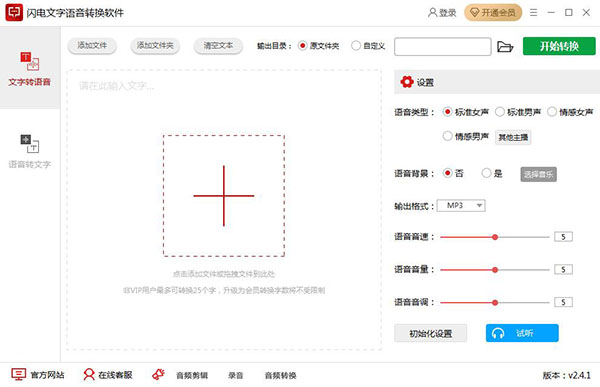Click the 语音音调 slider handle
600x387 pixels.
pyautogui.click(x=495, y=302)
